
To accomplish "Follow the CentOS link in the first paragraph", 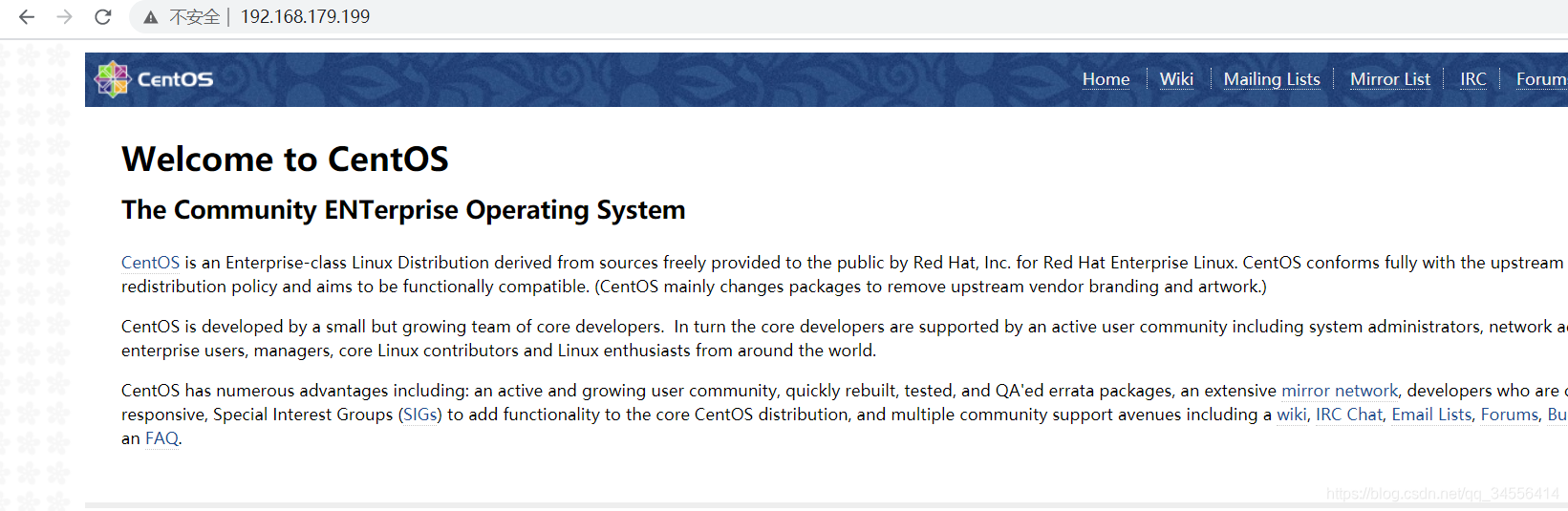I will point(150,263).
